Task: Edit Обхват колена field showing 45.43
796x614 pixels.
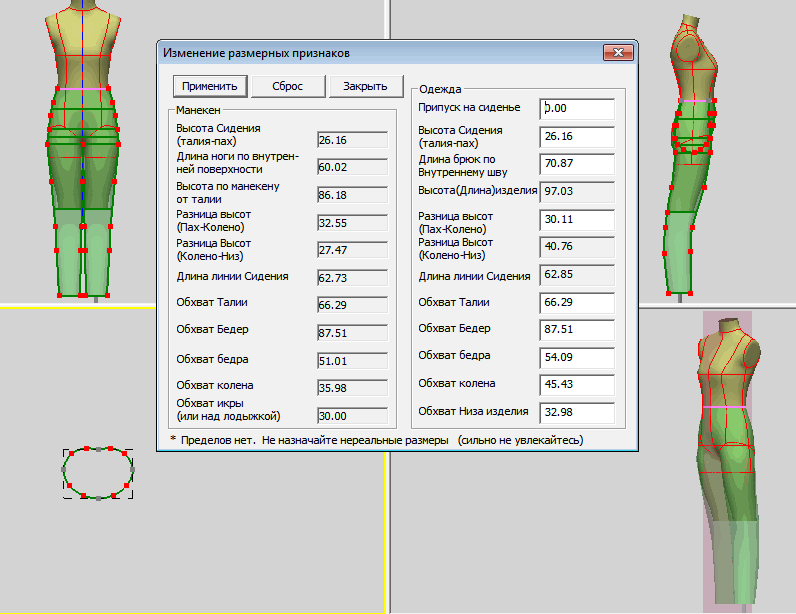Action: [577, 384]
